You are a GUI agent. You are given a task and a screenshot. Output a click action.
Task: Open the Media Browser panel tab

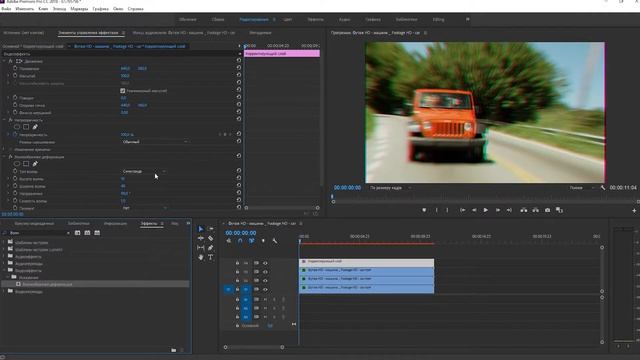tap(34, 224)
